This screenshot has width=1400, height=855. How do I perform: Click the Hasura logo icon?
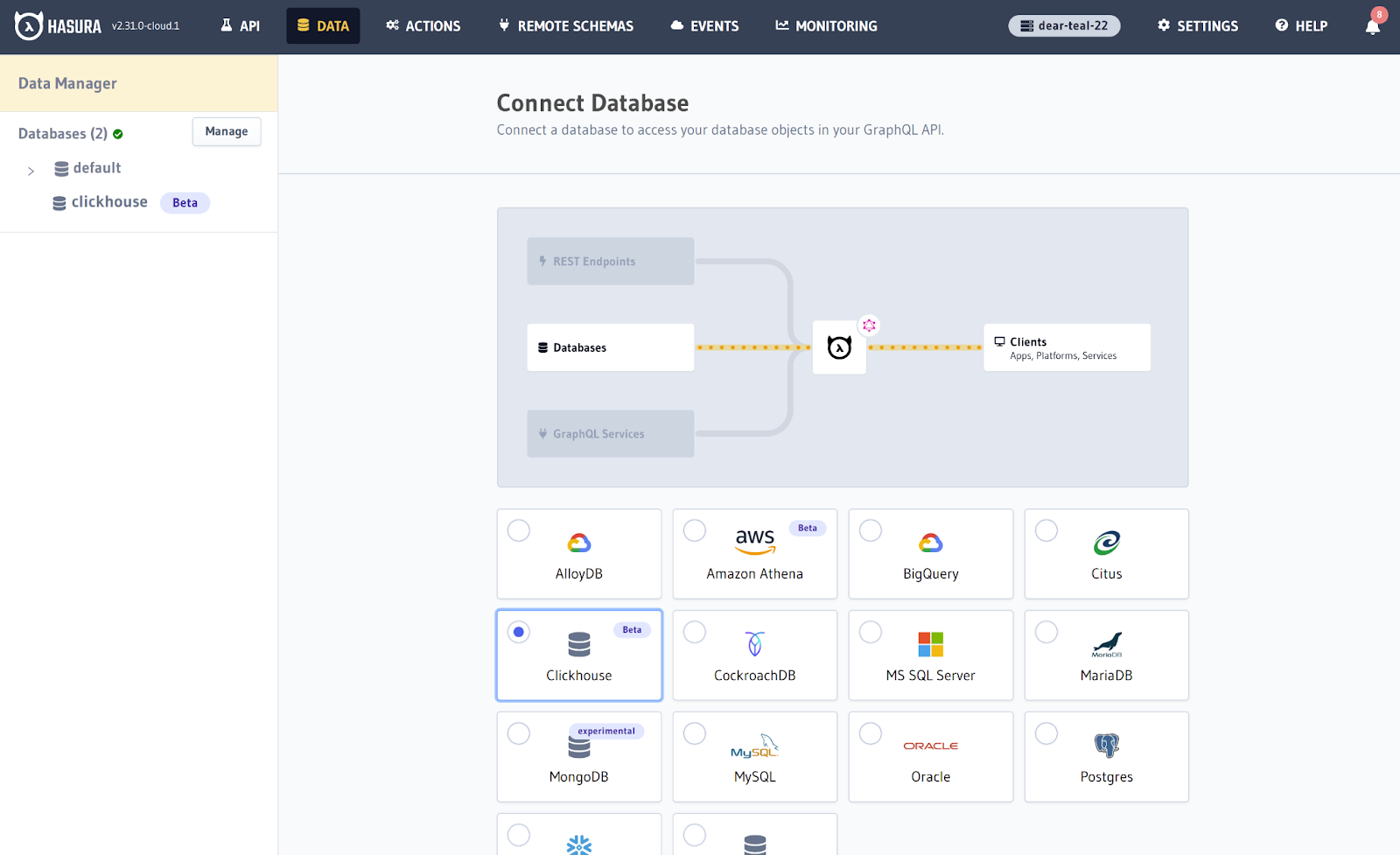point(28,26)
